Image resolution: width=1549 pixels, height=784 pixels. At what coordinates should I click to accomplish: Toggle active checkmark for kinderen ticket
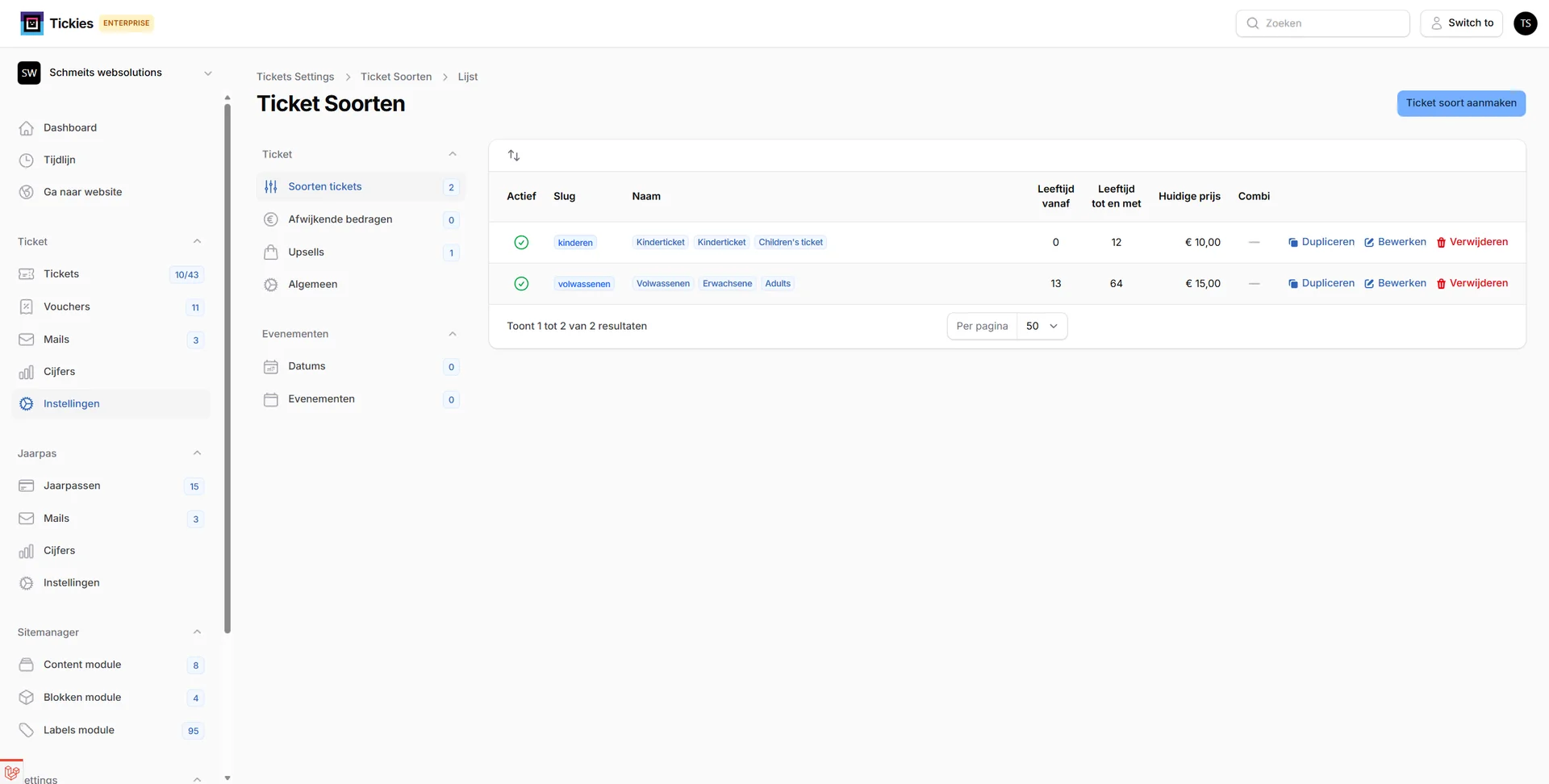[521, 243]
